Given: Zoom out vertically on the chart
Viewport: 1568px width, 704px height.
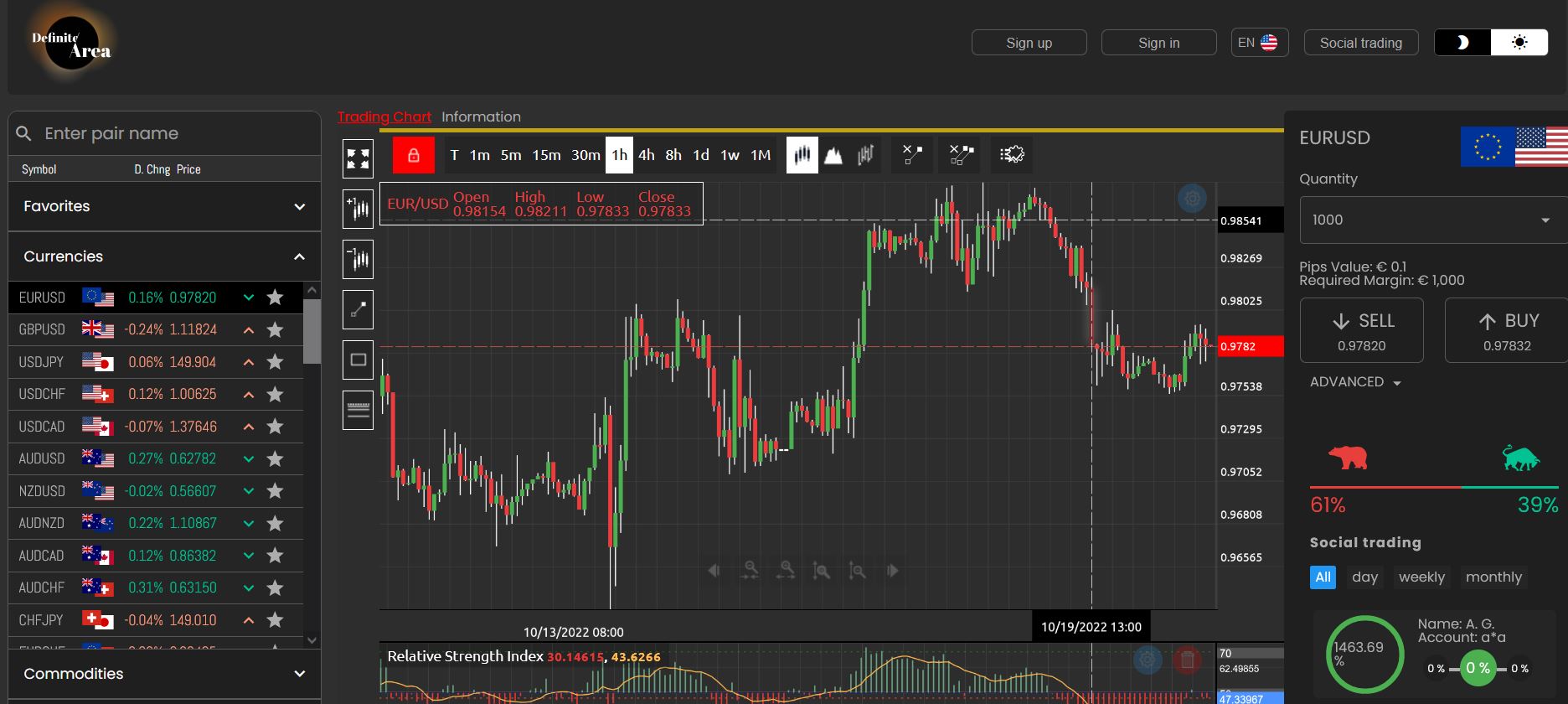Looking at the screenshot, I should coord(857,571).
